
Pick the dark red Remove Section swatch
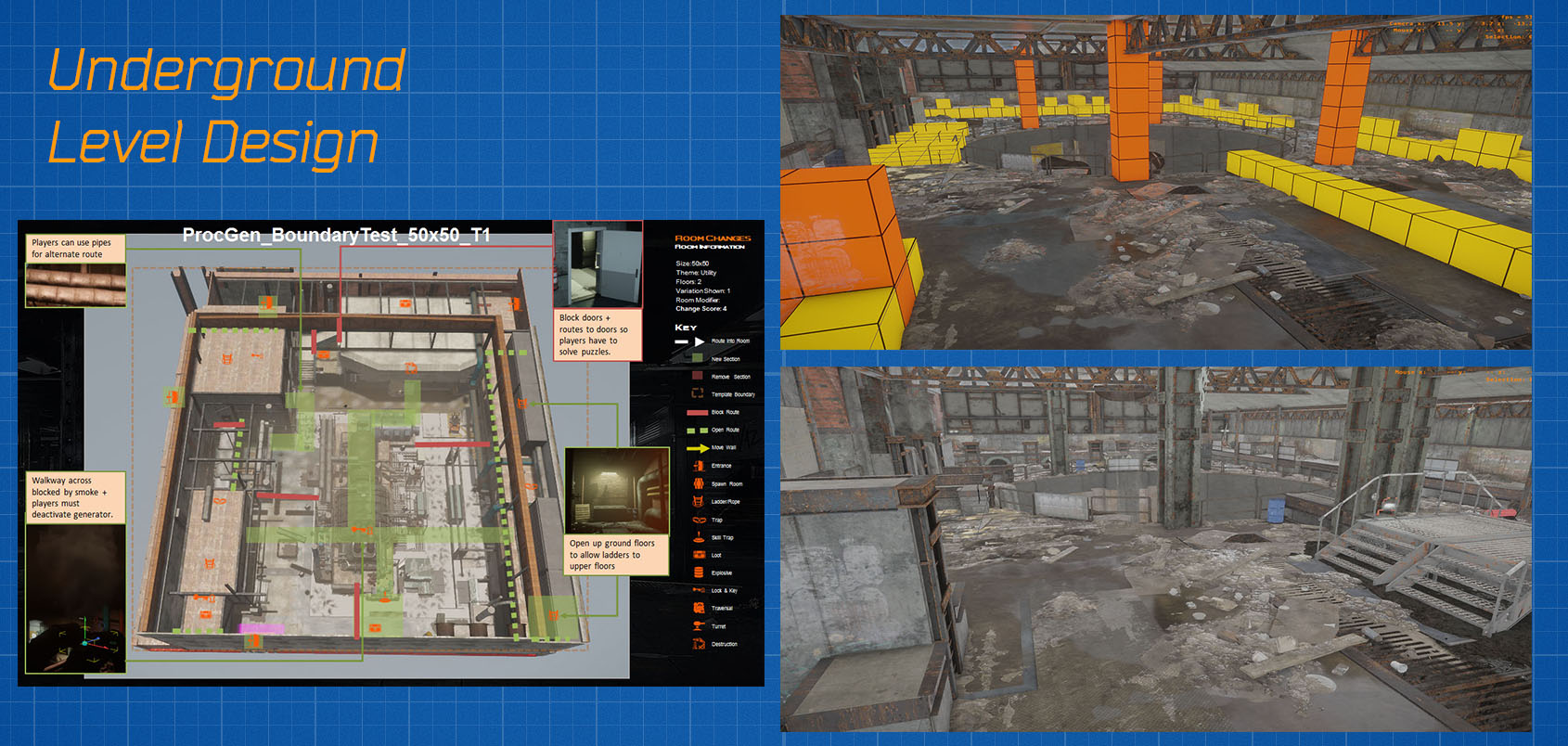pyautogui.click(x=698, y=376)
